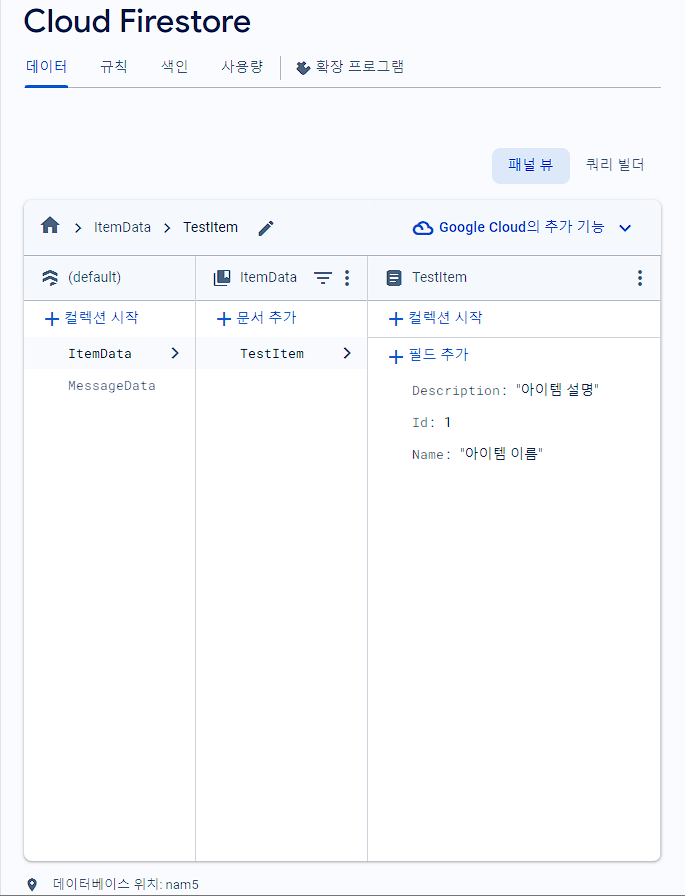Switch to the 색인 tab
Image resolution: width=685 pixels, height=896 pixels.
click(175, 67)
